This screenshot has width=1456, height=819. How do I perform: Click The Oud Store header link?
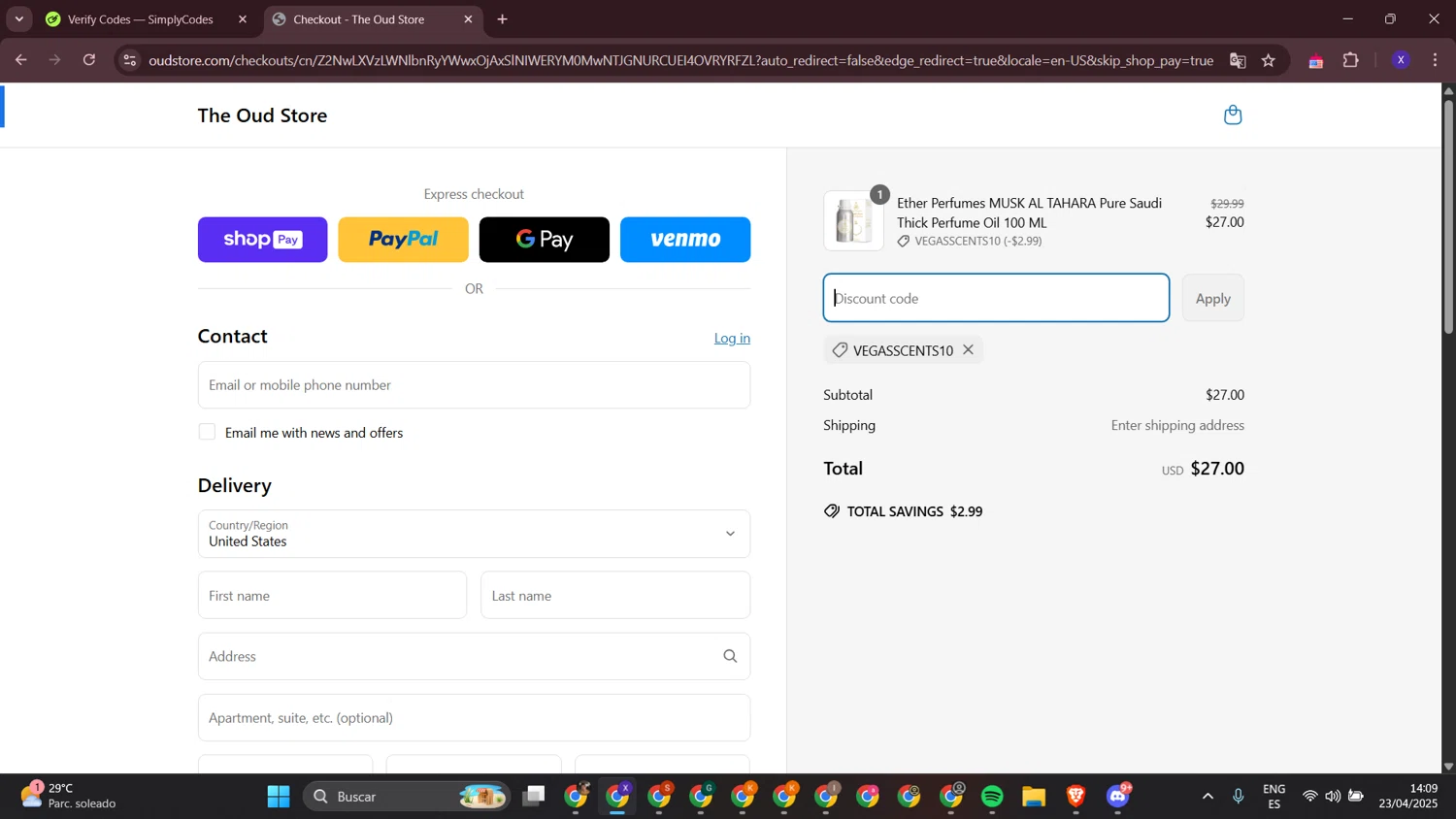coord(262,115)
